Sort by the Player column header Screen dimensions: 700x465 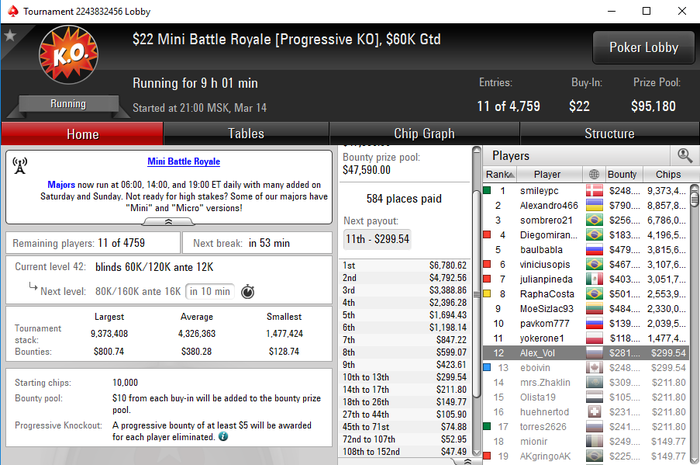[x=547, y=174]
